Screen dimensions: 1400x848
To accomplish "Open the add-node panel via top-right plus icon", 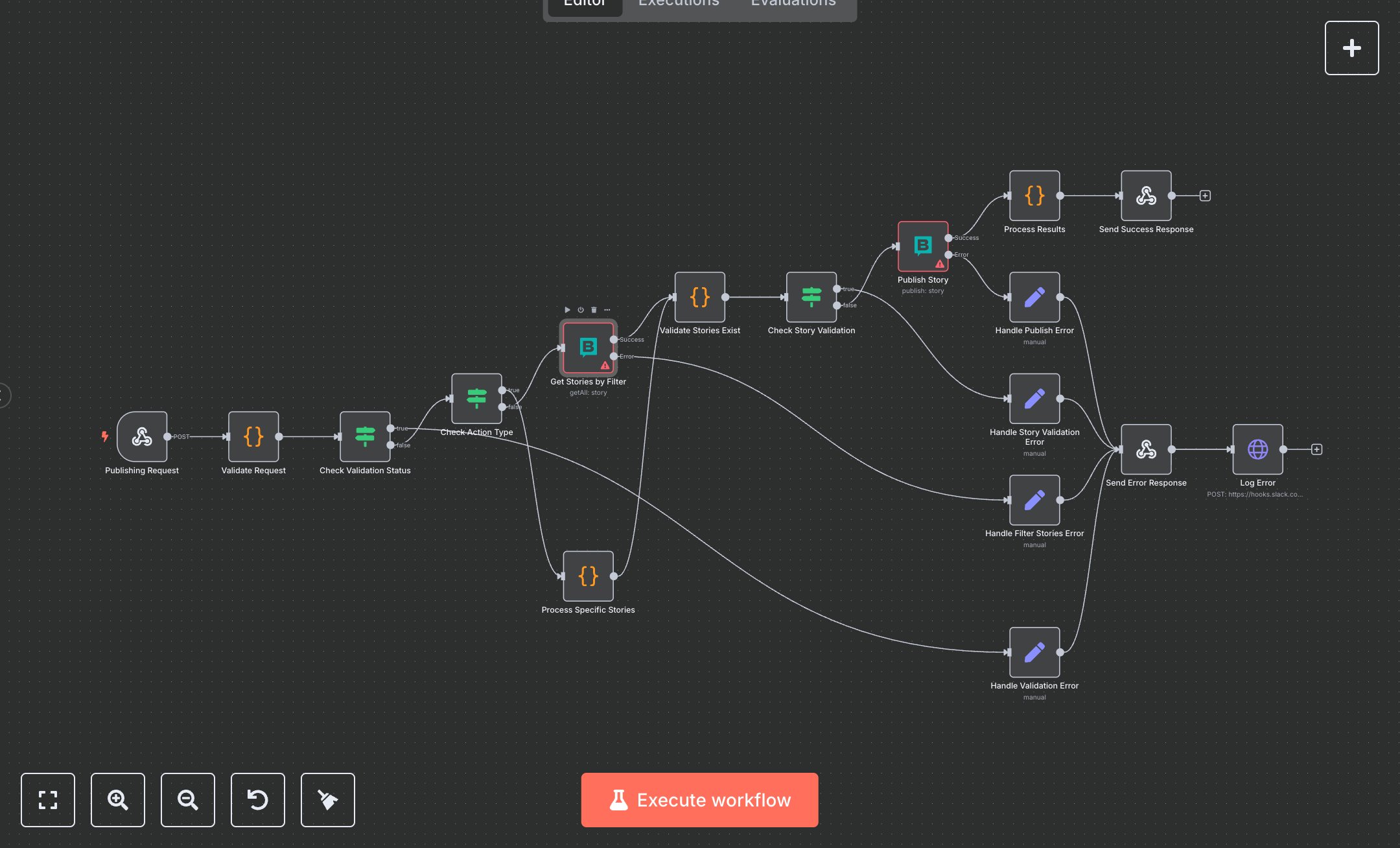I will (x=1351, y=47).
